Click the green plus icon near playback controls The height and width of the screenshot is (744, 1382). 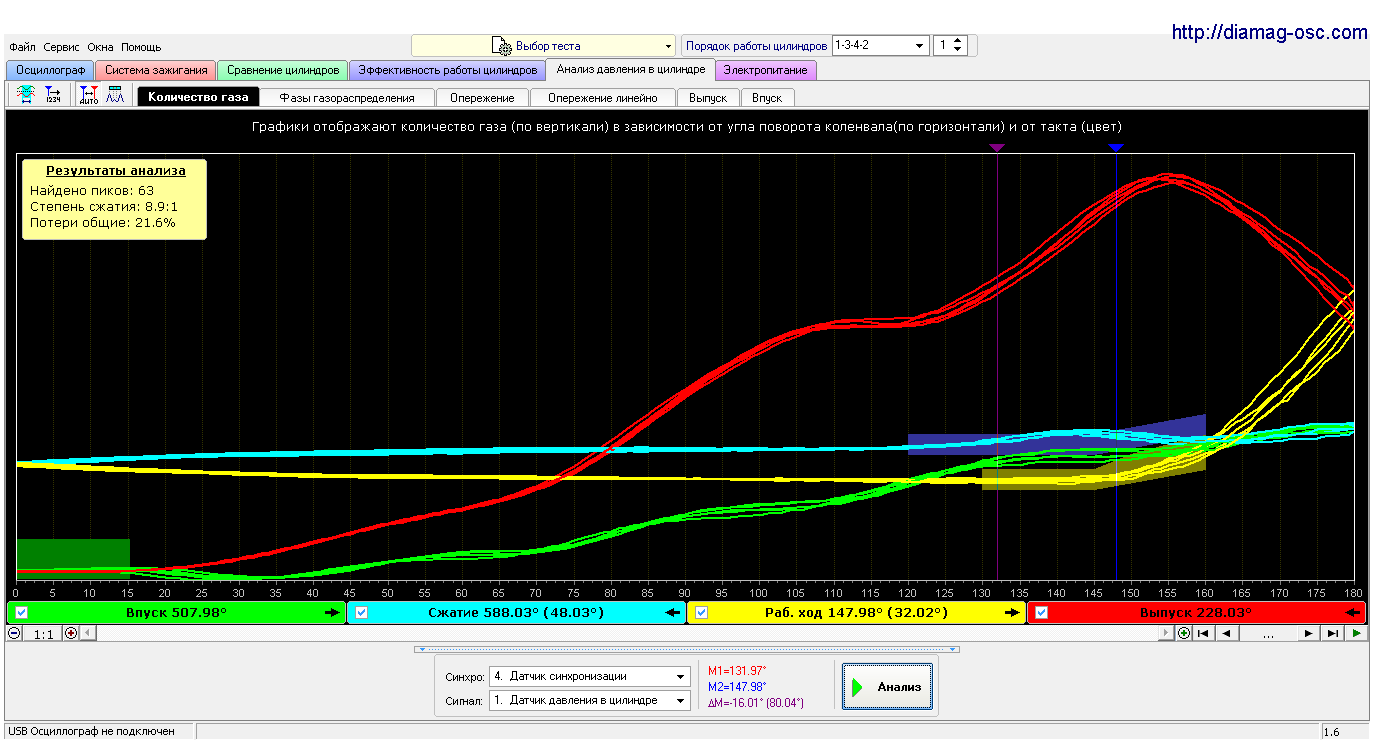[1184, 633]
